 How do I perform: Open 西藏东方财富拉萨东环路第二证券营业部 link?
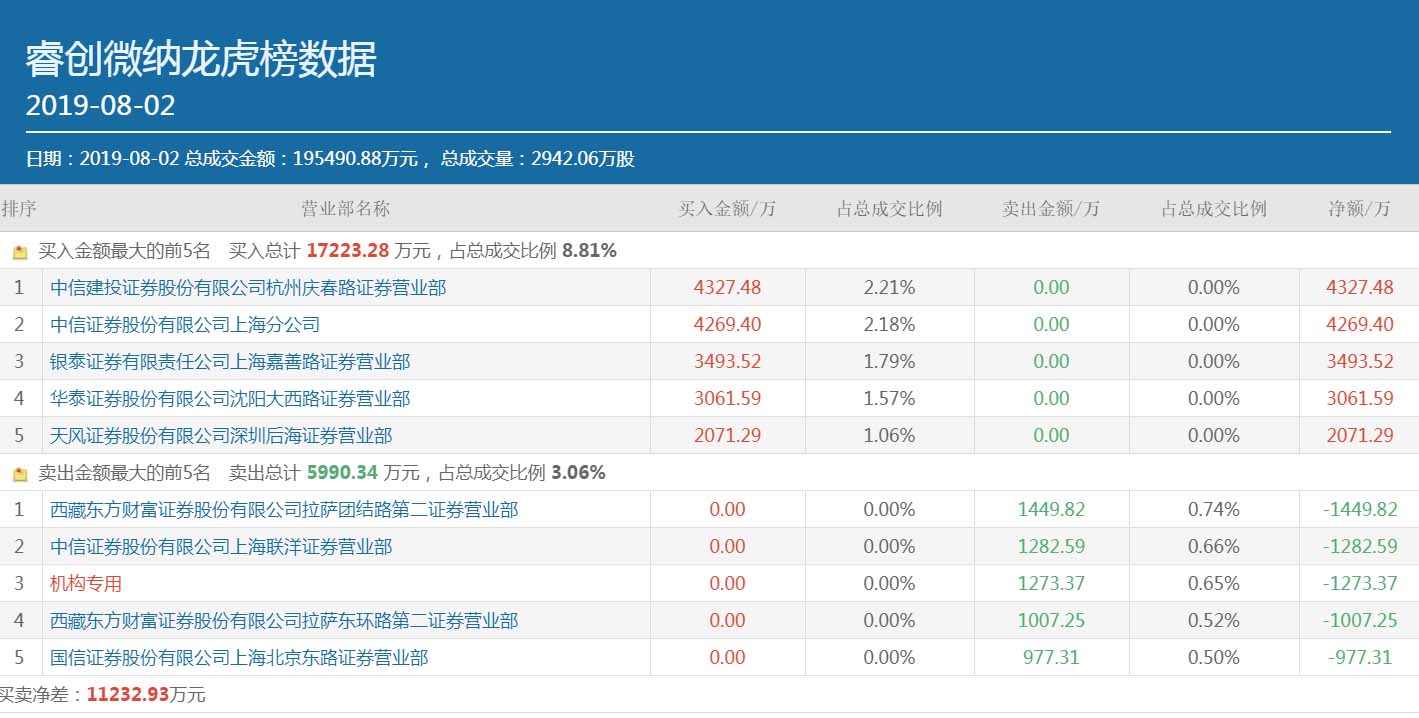pos(284,621)
